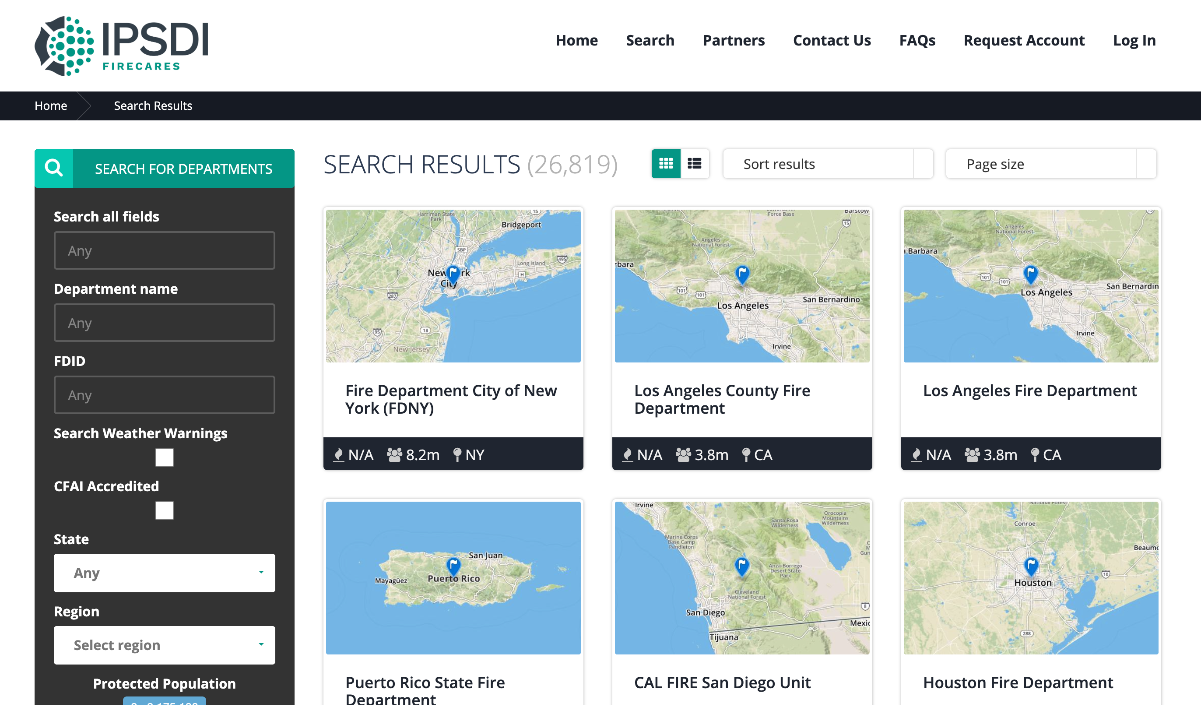Select Partners in the navigation bar
Viewport: 1201px width, 705px height.
pos(734,40)
